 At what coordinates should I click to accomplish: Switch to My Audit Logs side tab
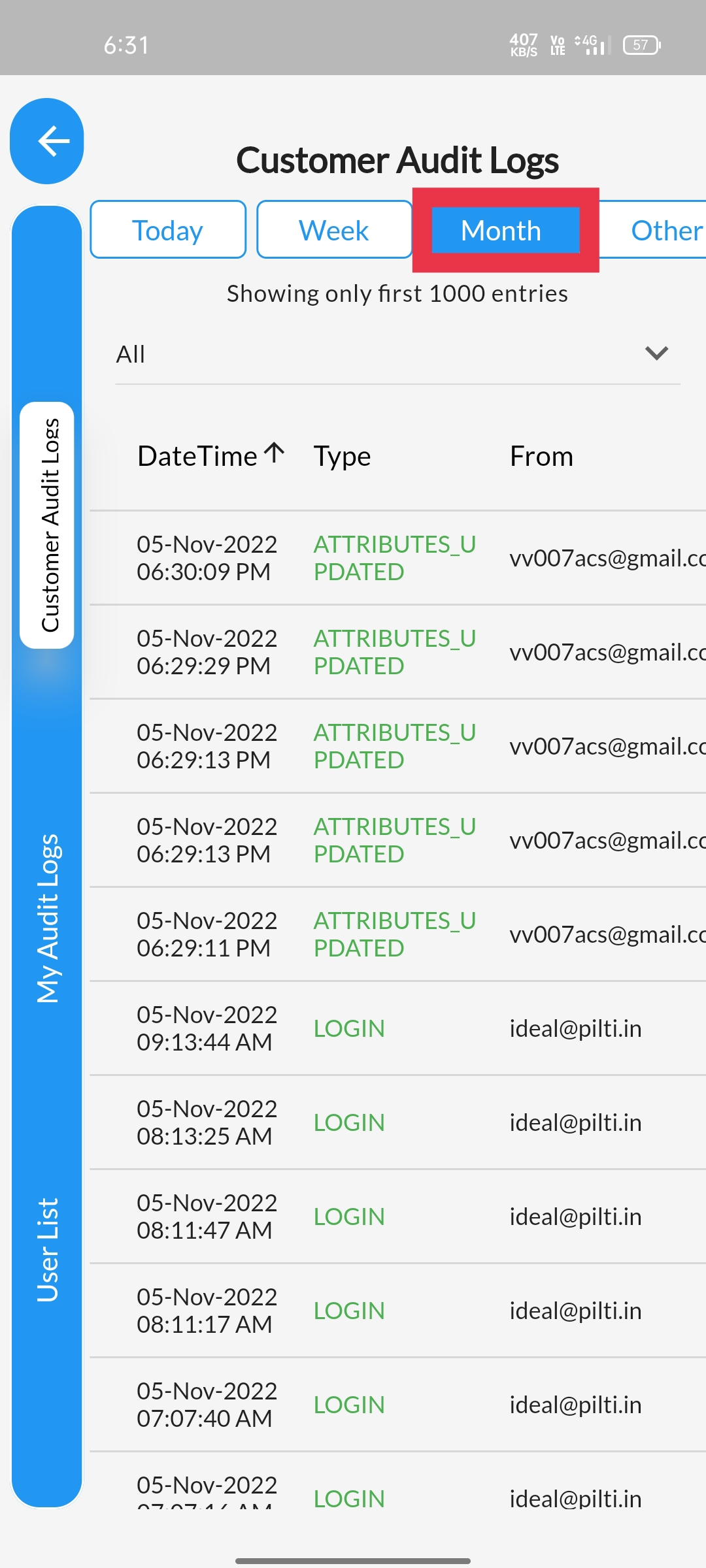47,919
